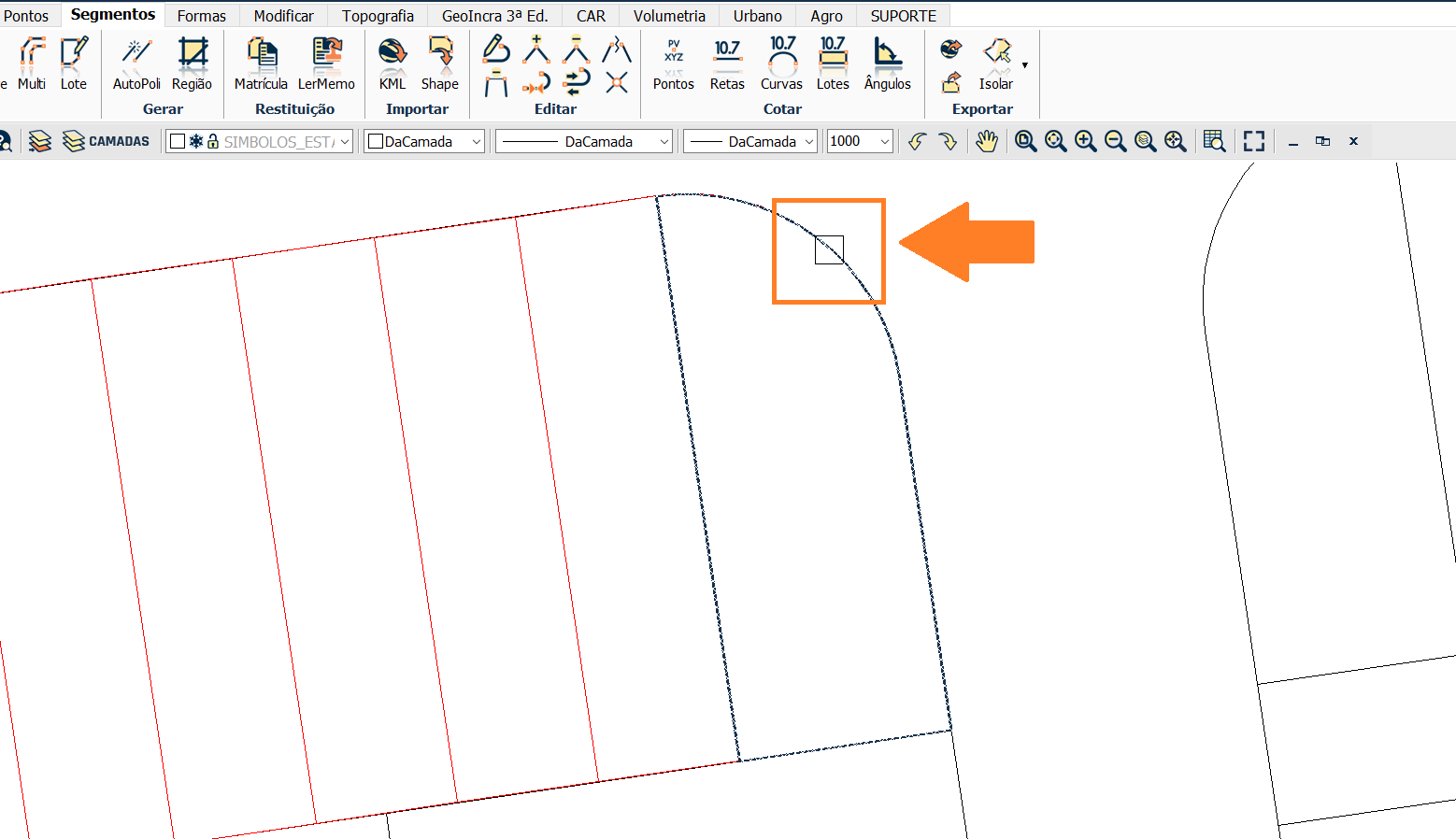Image resolution: width=1456 pixels, height=839 pixels.
Task: Select the AutoPoli generate tool
Action: tap(136, 64)
